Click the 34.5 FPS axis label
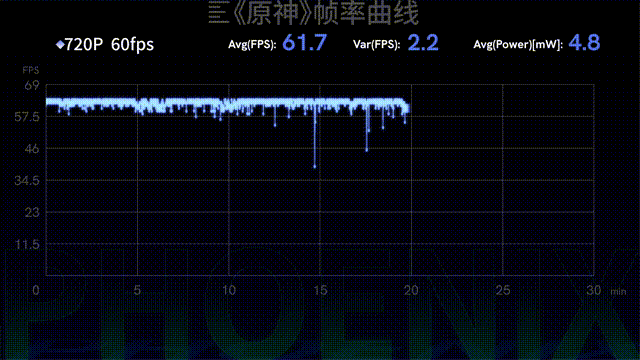This screenshot has height=360, width=640. (27, 180)
